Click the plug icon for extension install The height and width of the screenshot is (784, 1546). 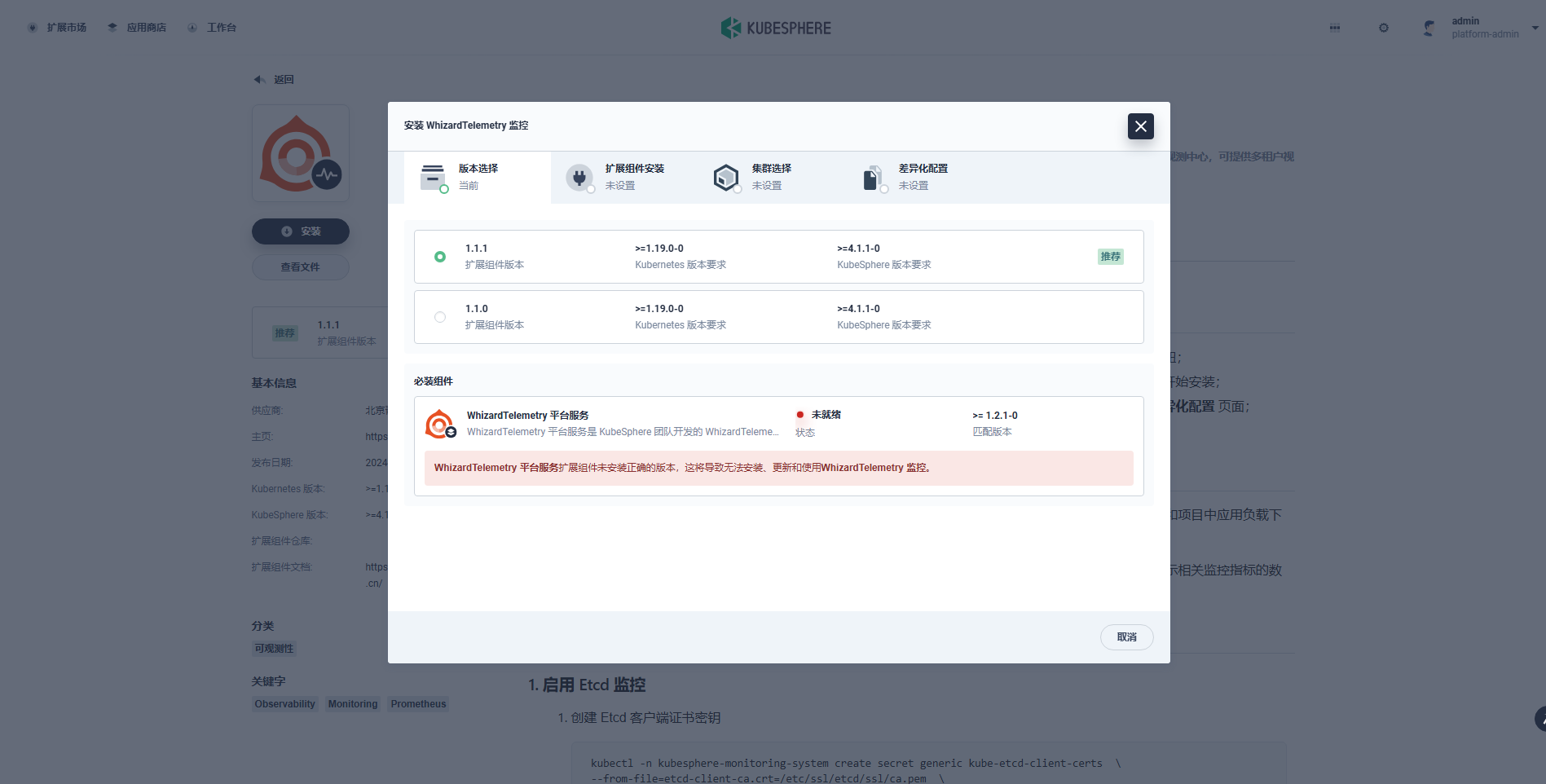coord(579,177)
